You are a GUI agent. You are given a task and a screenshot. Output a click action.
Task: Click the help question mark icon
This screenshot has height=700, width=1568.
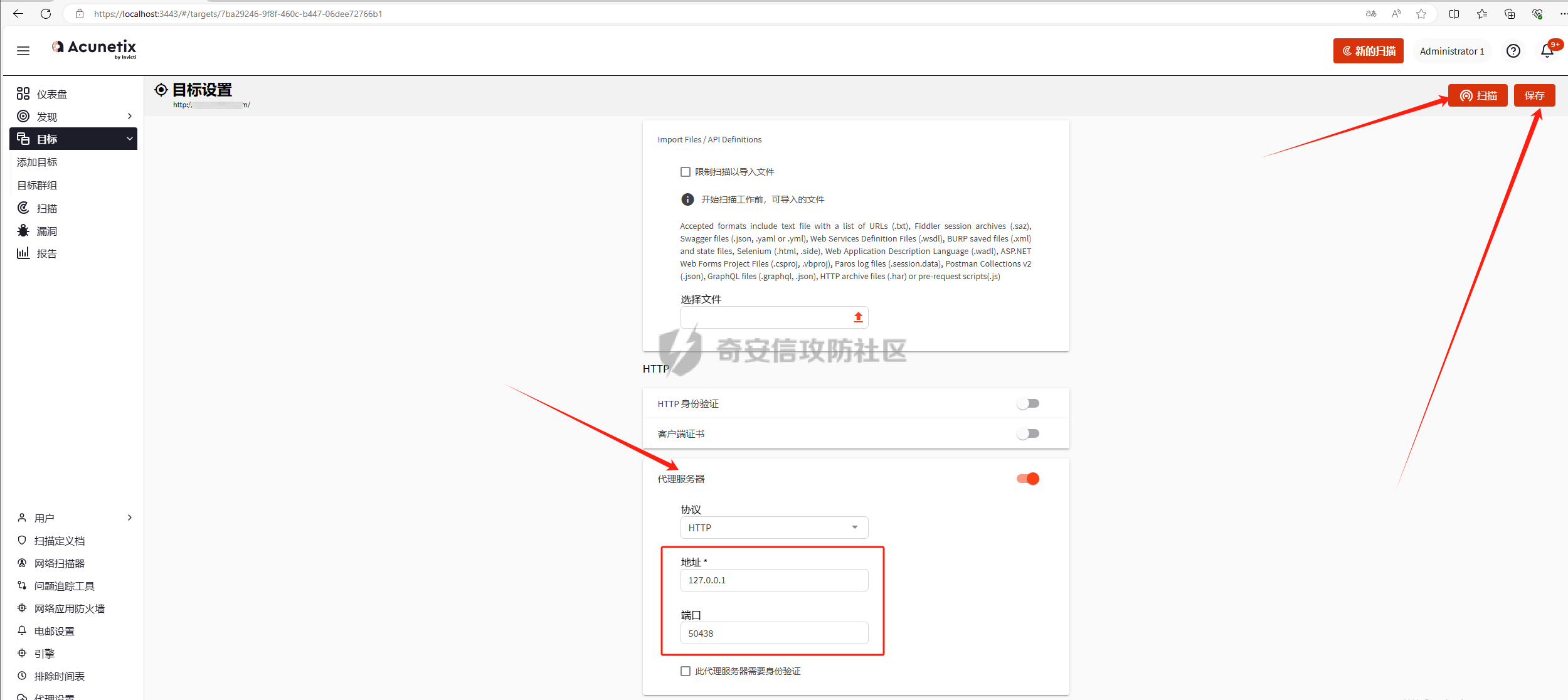click(1513, 51)
